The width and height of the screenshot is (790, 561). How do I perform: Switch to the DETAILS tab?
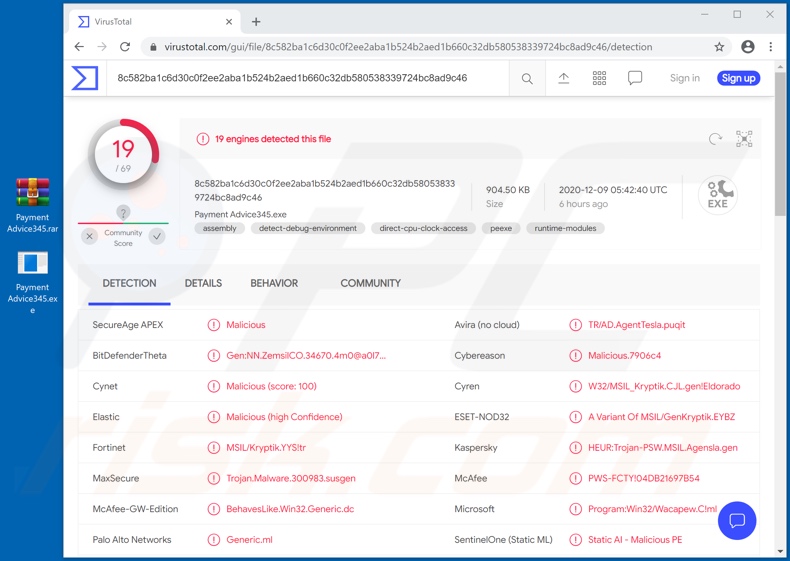tap(203, 283)
